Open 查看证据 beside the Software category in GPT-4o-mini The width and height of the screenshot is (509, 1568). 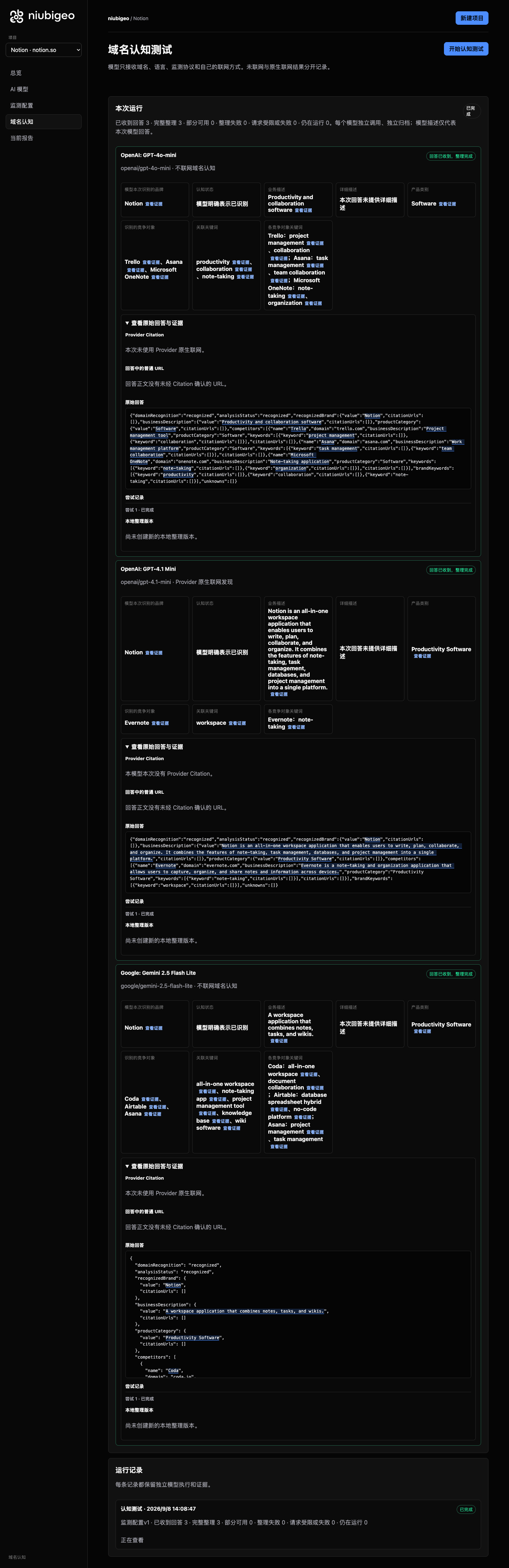pos(447,204)
